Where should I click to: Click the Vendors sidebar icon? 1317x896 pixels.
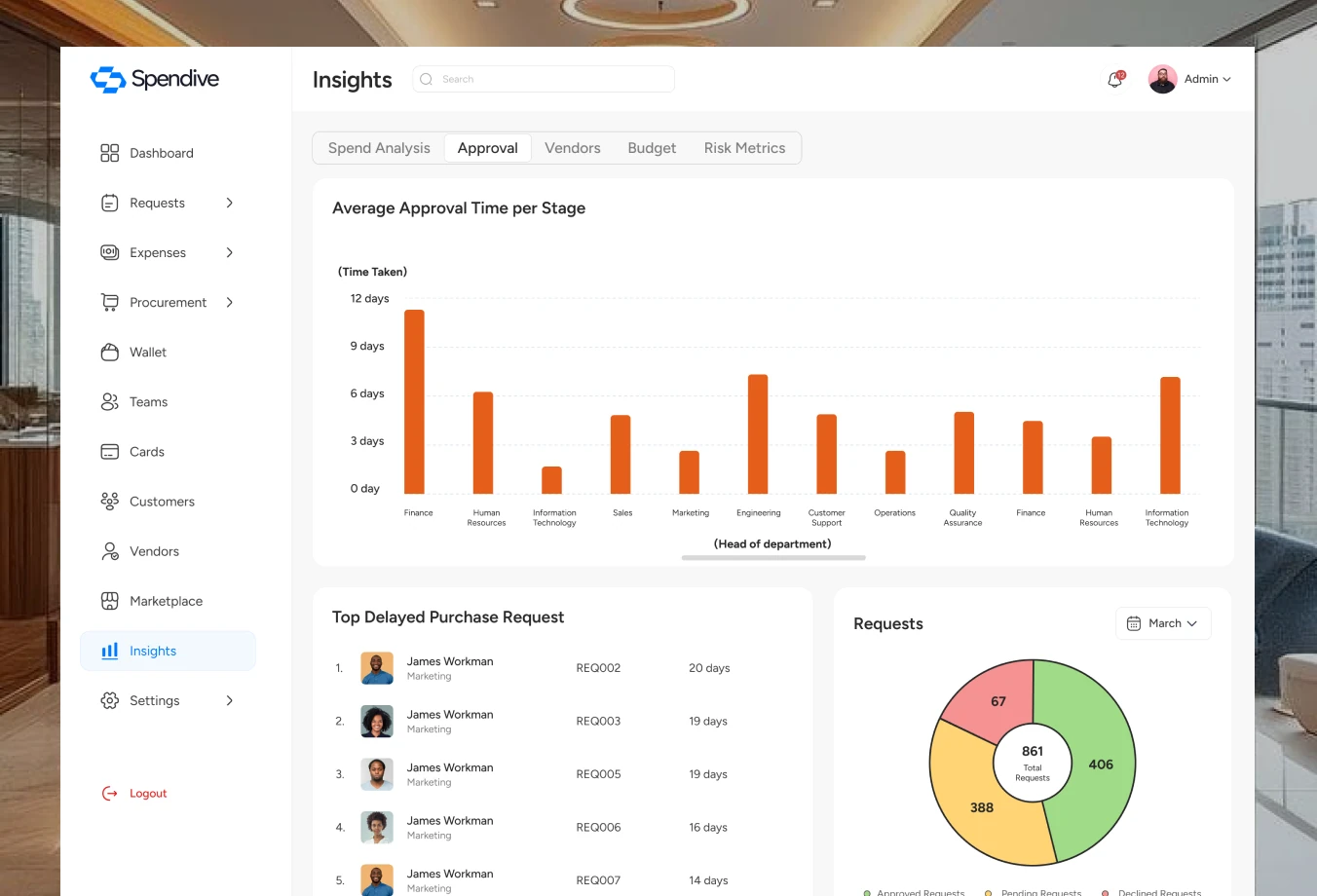[x=110, y=551]
